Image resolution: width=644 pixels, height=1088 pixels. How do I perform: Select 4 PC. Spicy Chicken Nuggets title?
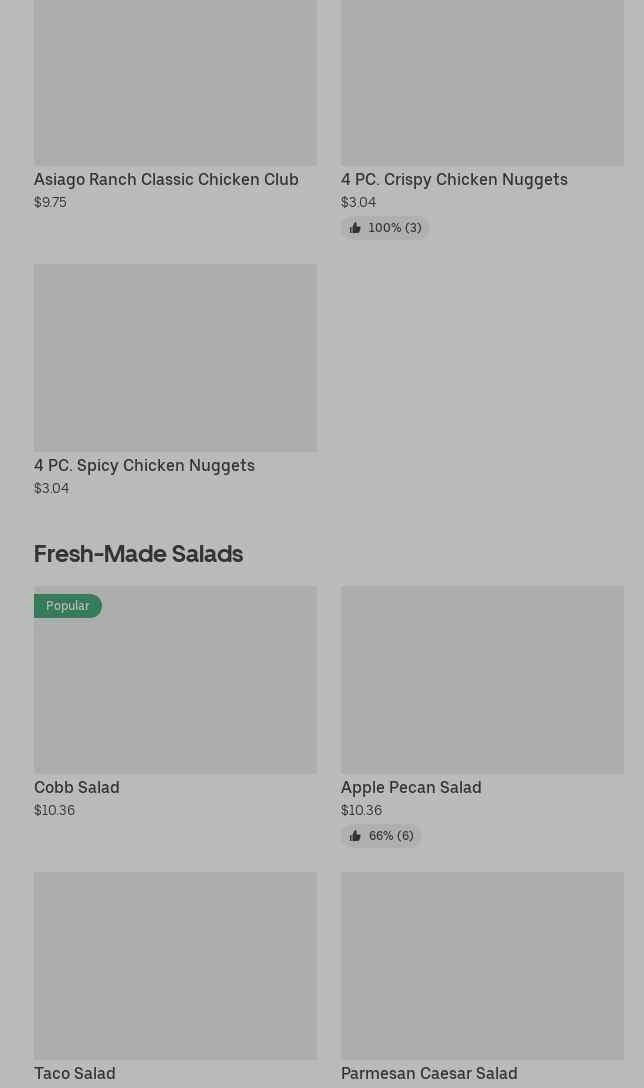(144, 466)
